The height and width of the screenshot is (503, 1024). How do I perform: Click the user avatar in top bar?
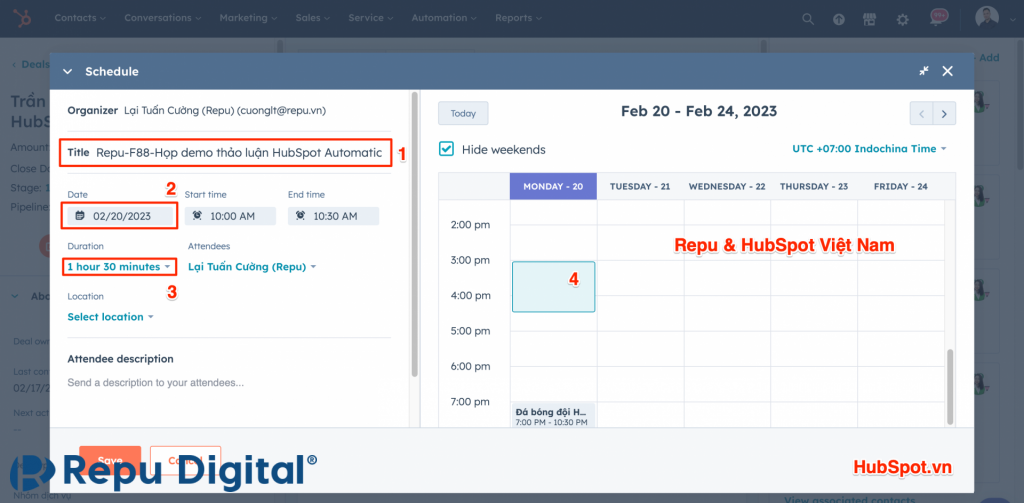tap(987, 18)
